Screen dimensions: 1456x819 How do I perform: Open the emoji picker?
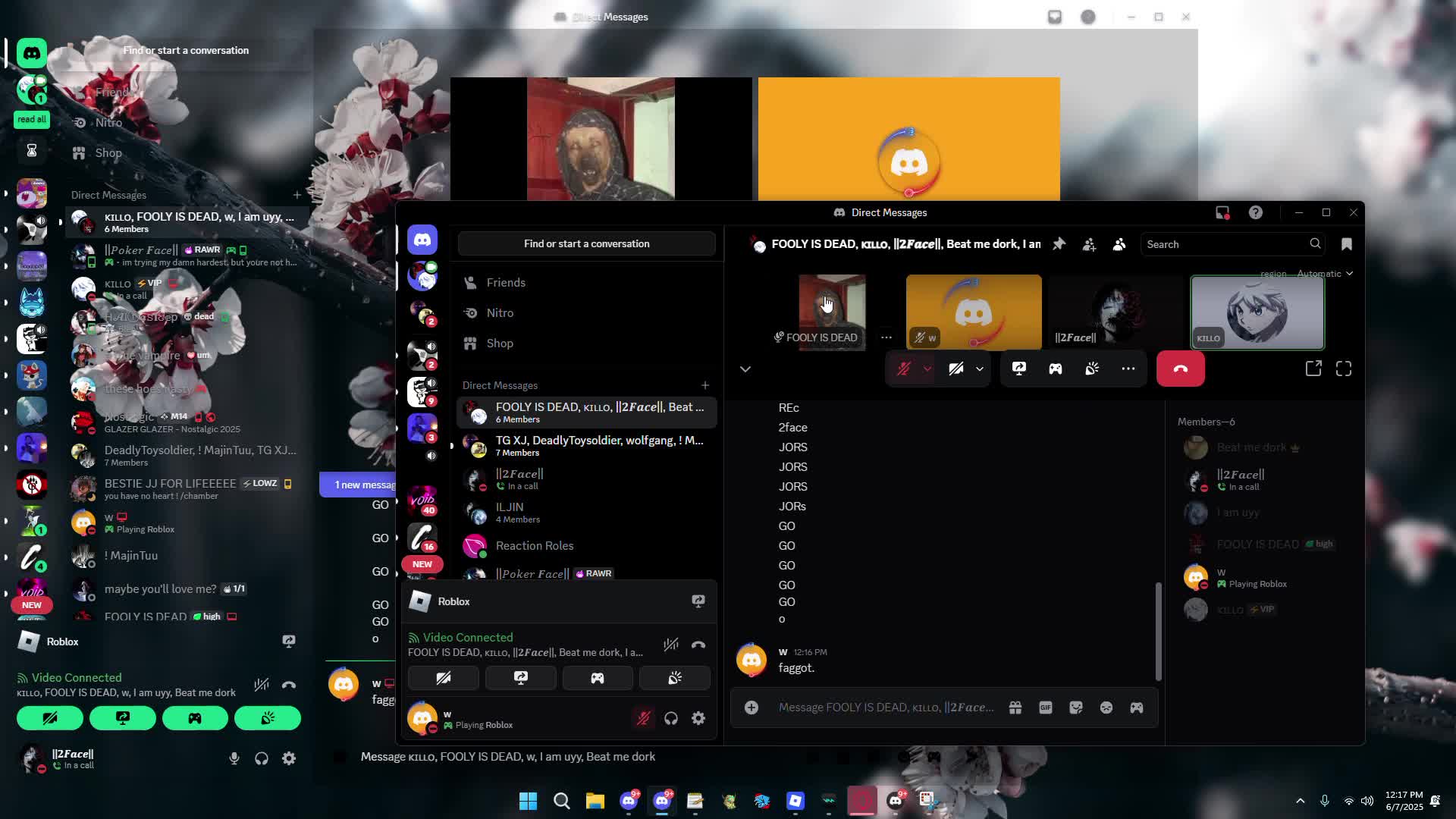pyautogui.click(x=1106, y=707)
